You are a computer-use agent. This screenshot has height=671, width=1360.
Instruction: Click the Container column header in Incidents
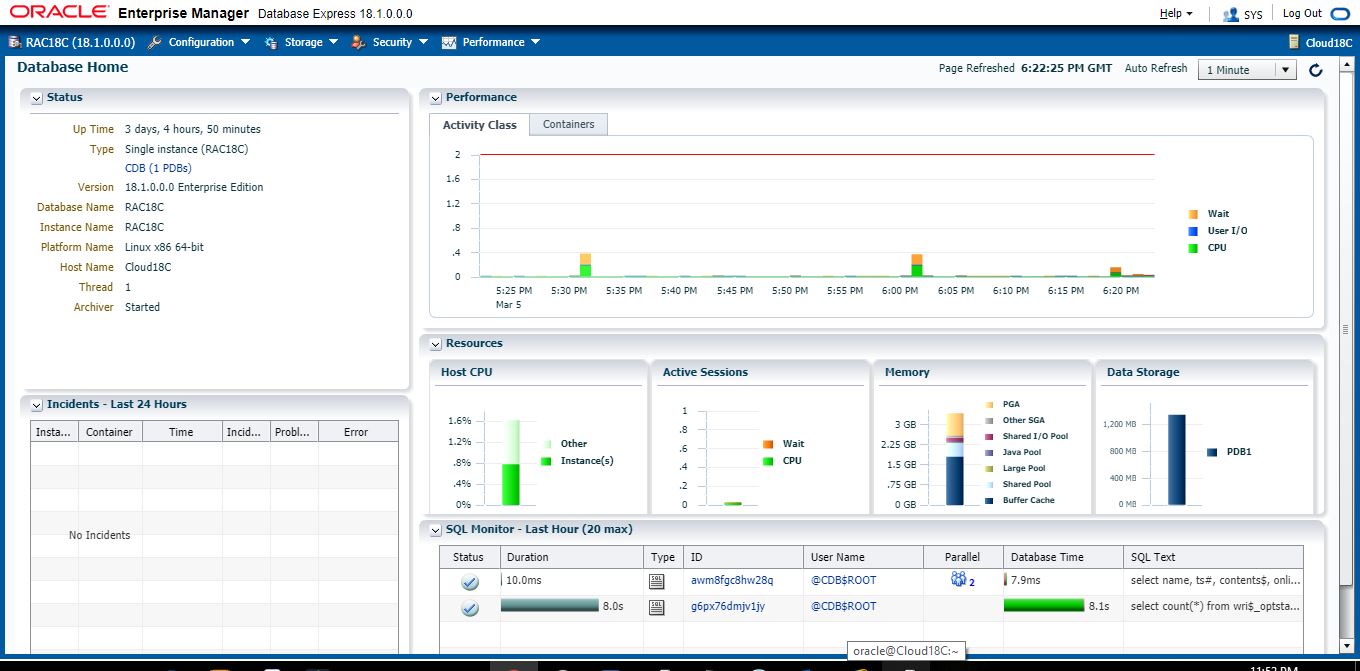(x=110, y=432)
